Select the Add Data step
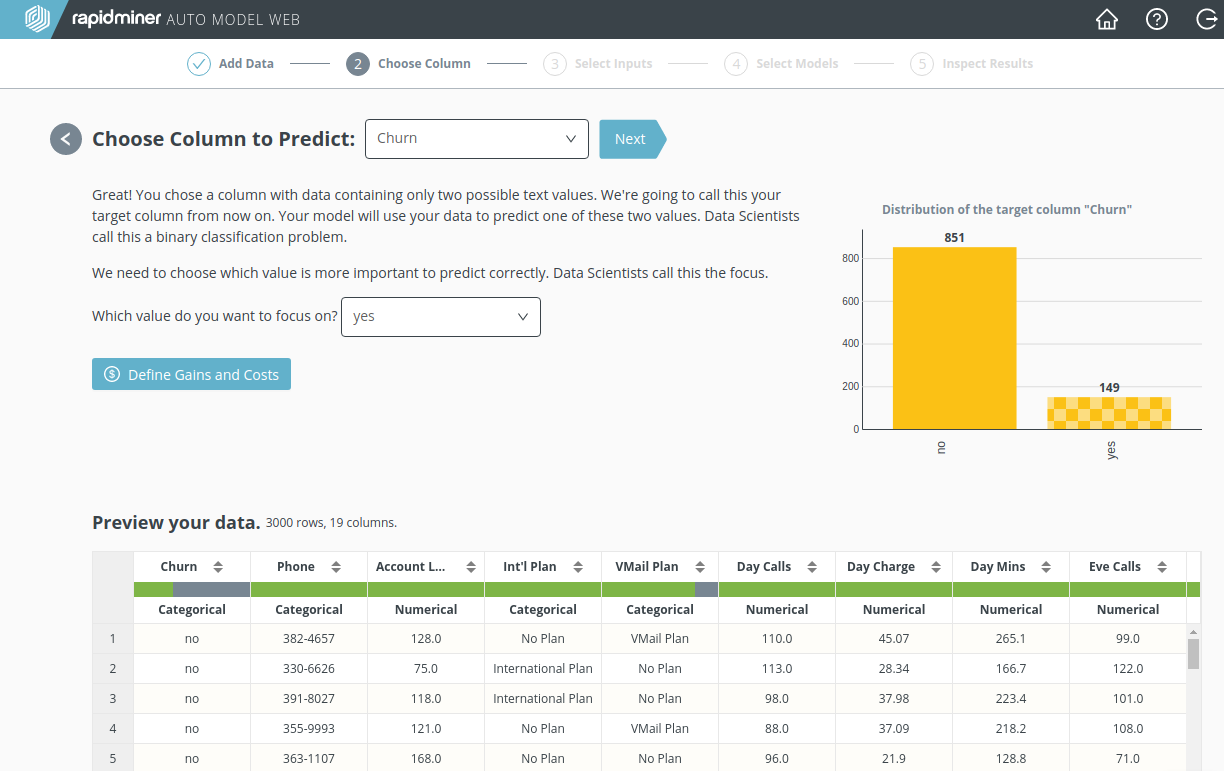This screenshot has width=1224, height=771. (x=230, y=64)
